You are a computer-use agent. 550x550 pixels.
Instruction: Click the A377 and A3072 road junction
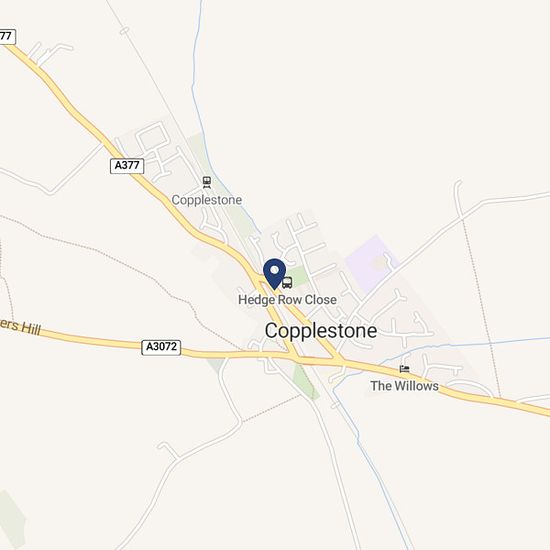pos(295,358)
